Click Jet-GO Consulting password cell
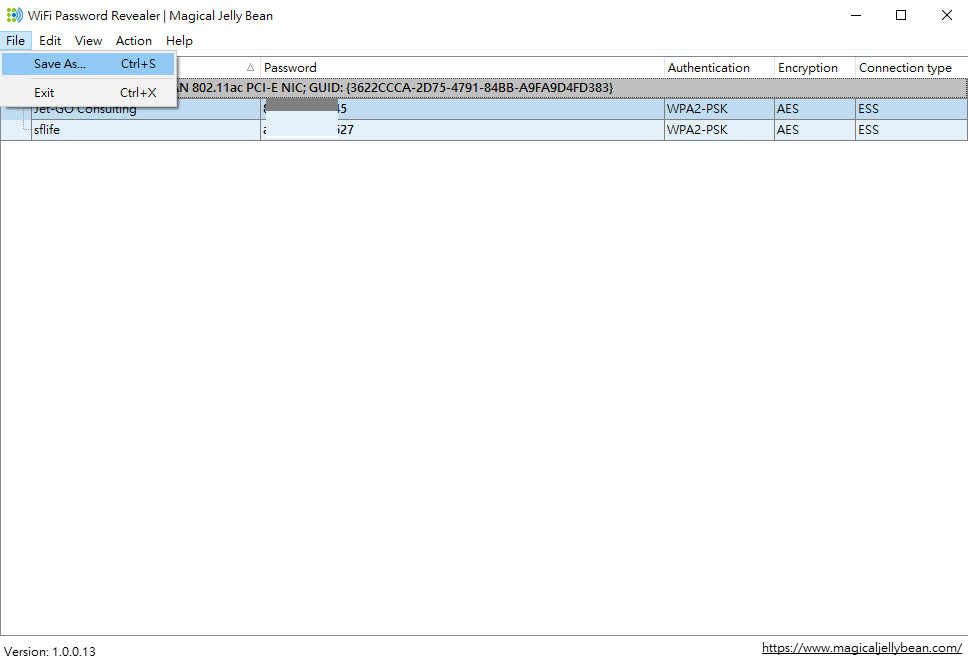968x661 pixels. [462, 109]
